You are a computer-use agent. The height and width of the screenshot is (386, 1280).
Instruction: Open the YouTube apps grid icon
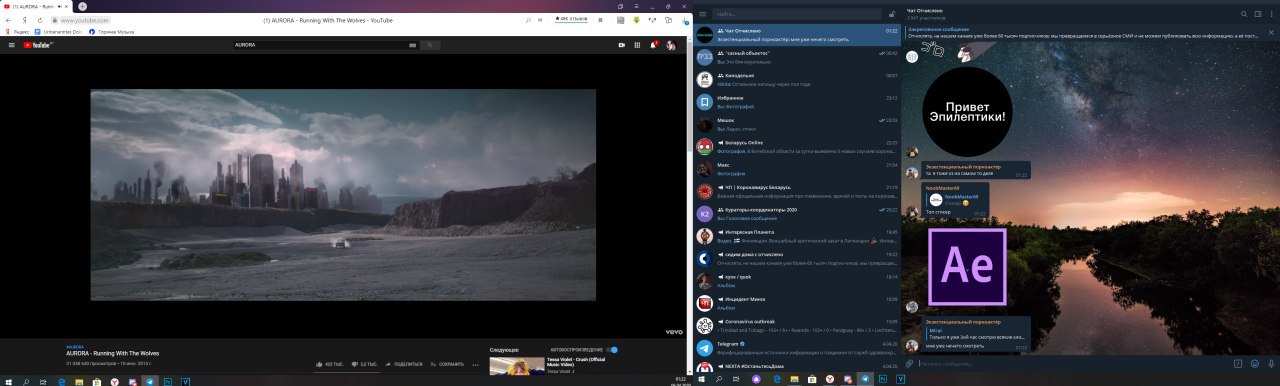coord(638,45)
